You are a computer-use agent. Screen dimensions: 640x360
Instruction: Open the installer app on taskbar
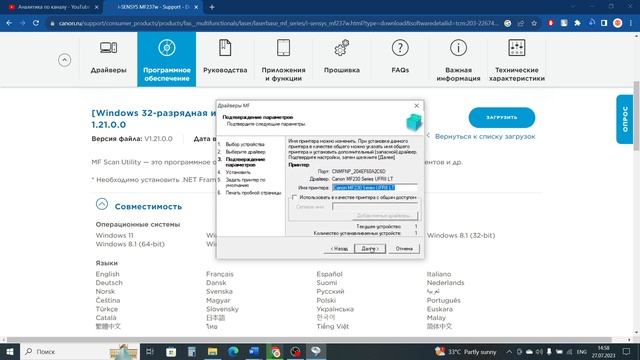coord(316,351)
